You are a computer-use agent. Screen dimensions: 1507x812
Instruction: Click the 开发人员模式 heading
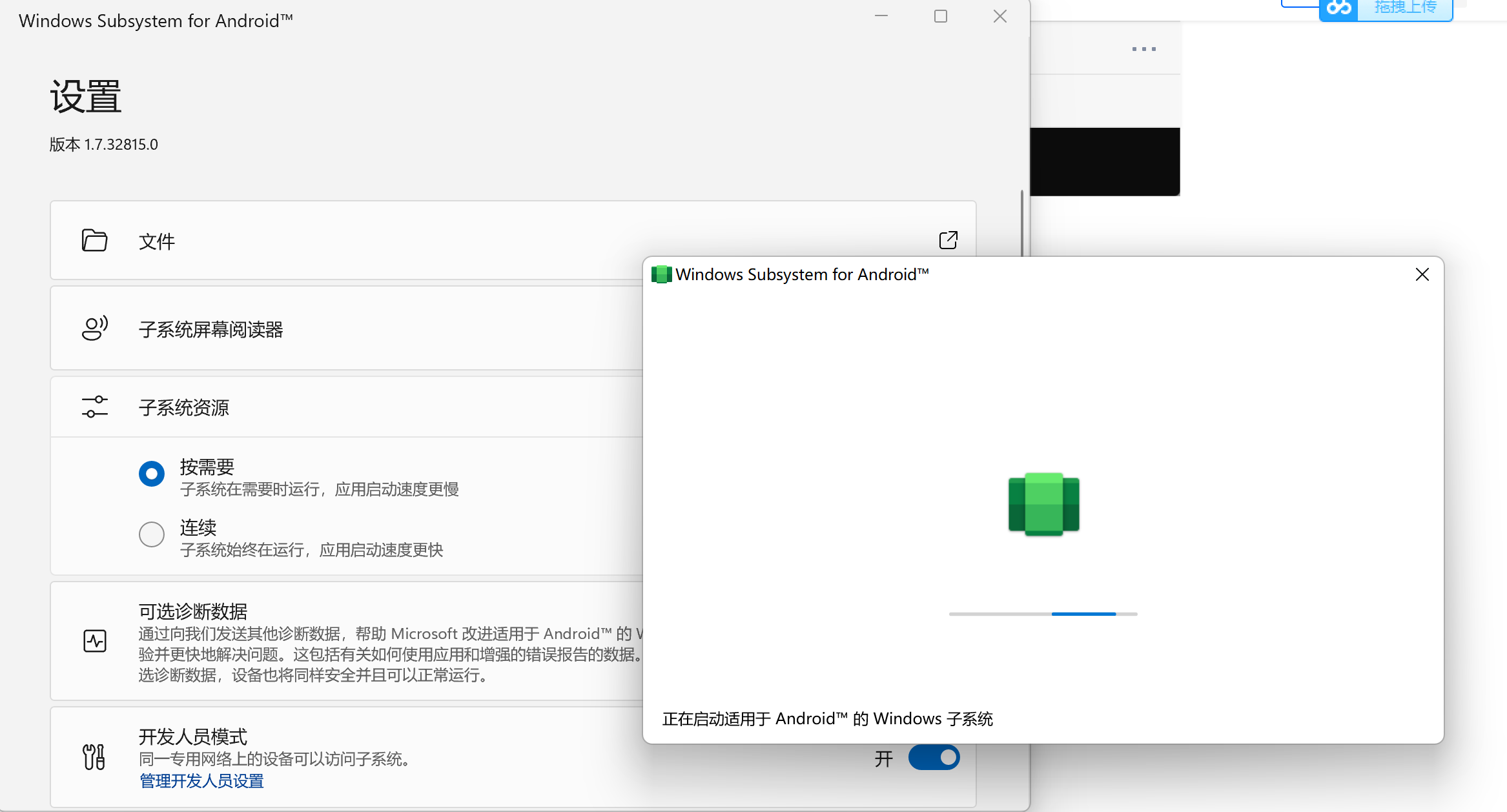(x=193, y=736)
